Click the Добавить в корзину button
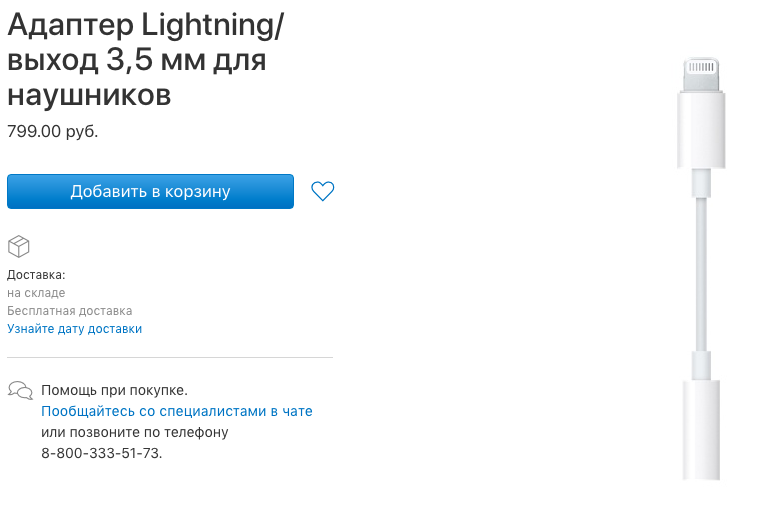763x505 pixels. (x=150, y=191)
